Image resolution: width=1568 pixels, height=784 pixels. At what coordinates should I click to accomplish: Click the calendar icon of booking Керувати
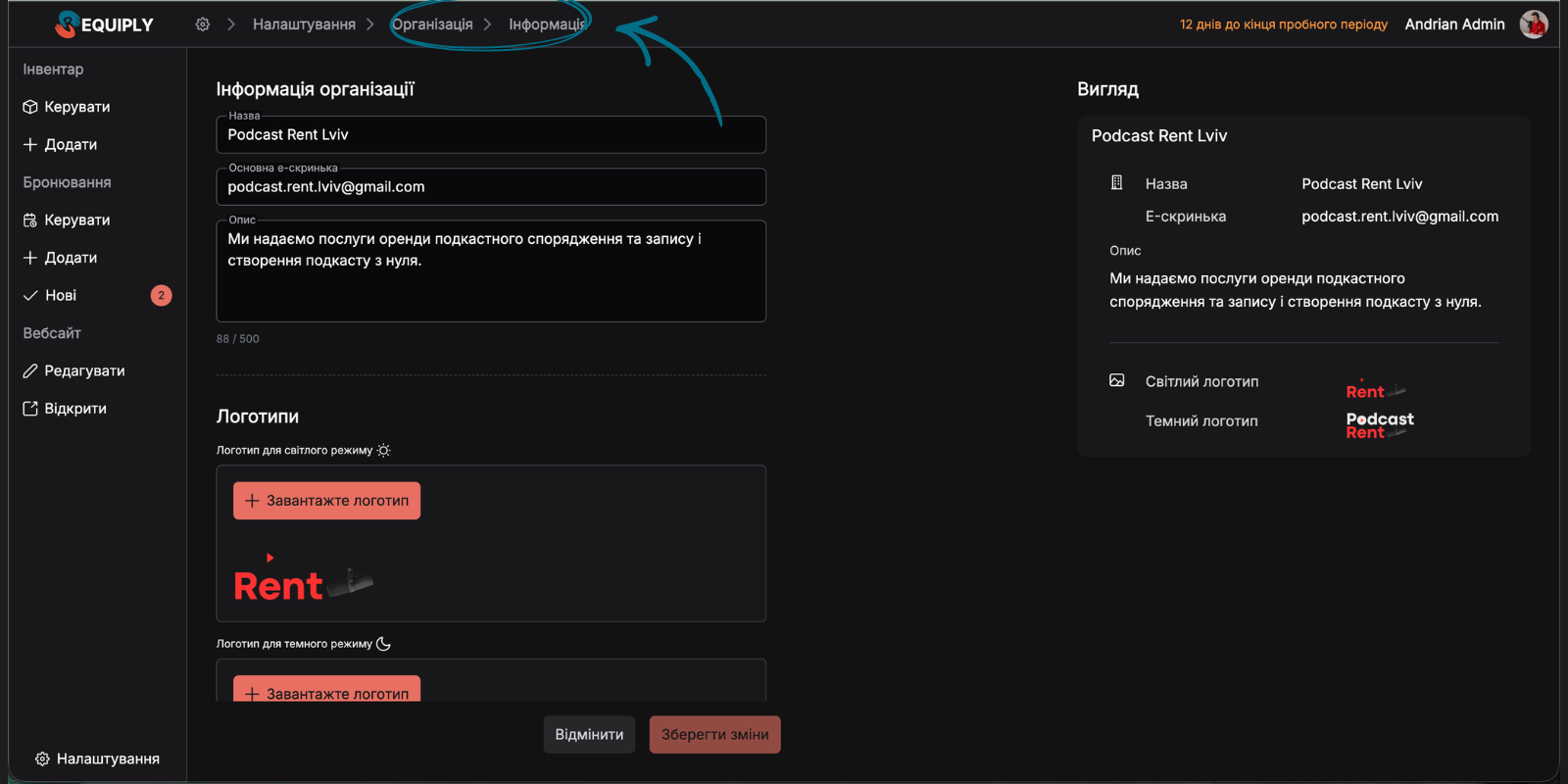(30, 220)
